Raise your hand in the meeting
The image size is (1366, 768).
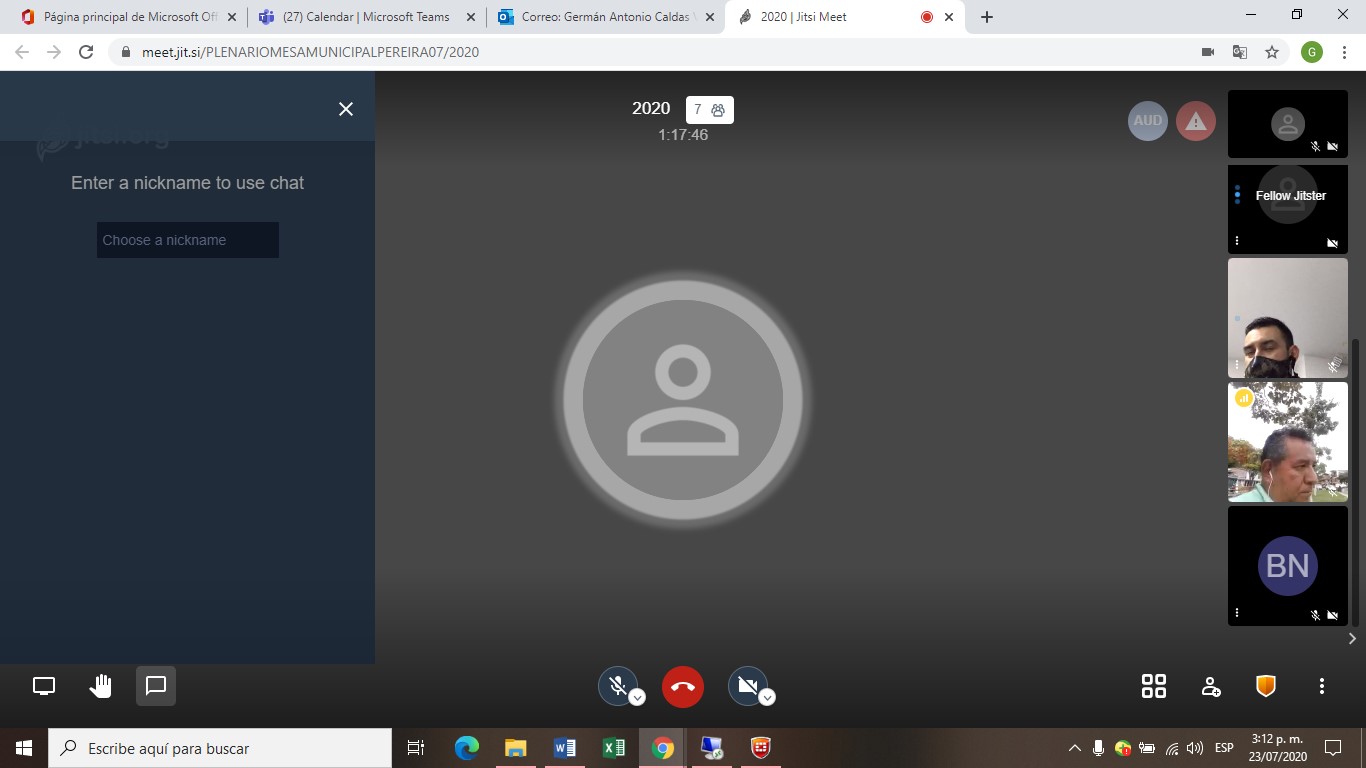100,686
